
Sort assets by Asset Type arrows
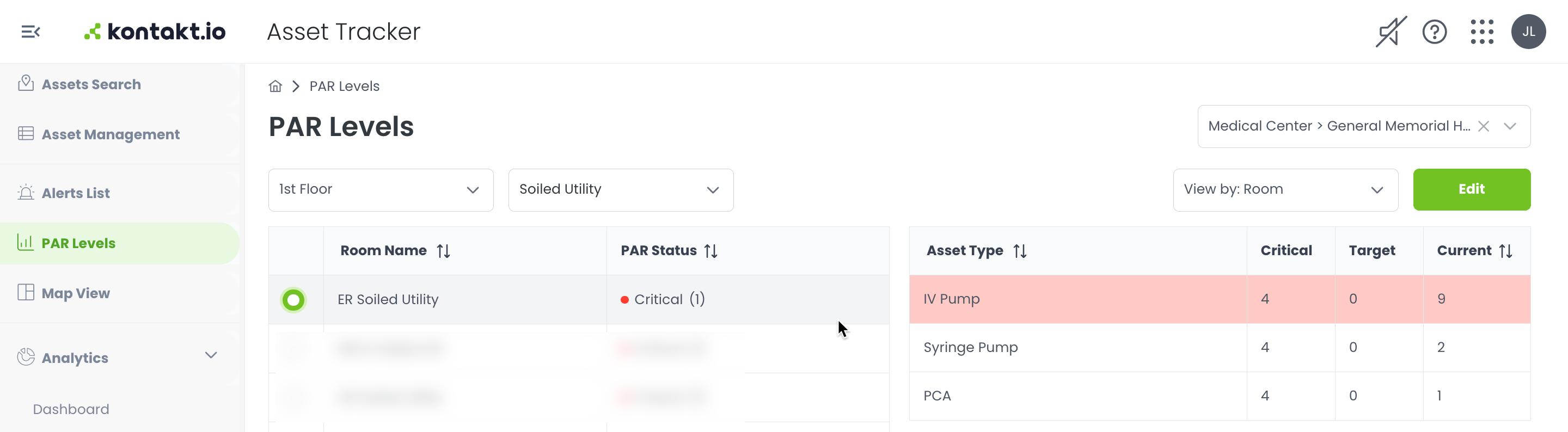tap(1020, 251)
